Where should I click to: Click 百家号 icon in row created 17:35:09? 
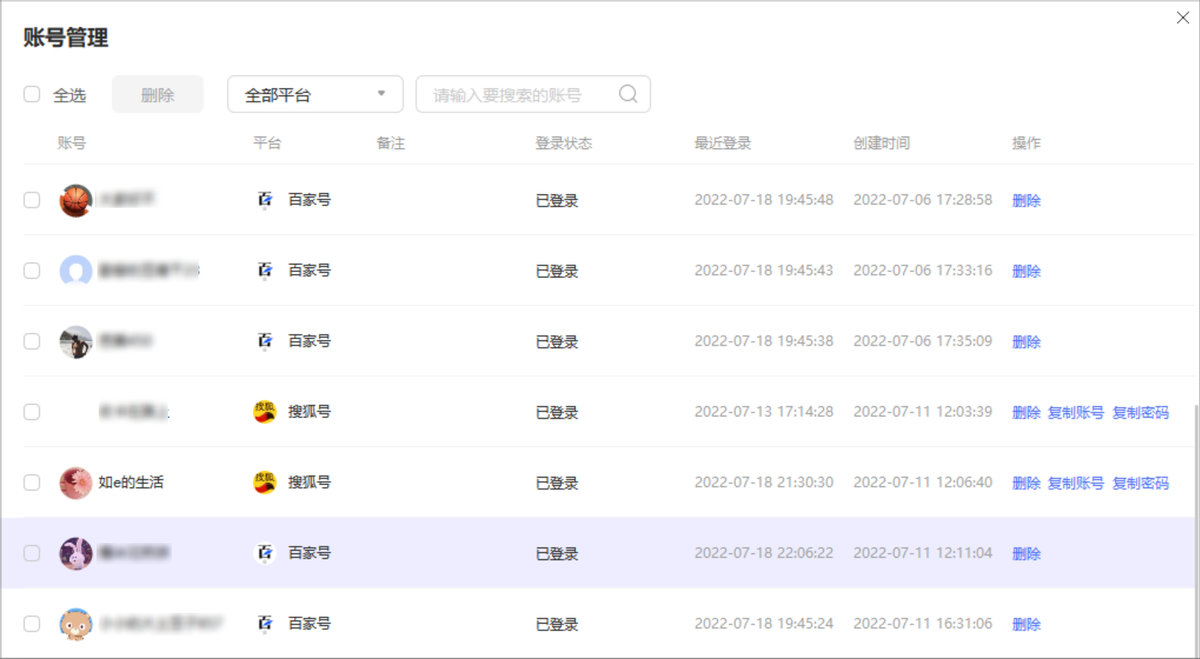pos(264,341)
